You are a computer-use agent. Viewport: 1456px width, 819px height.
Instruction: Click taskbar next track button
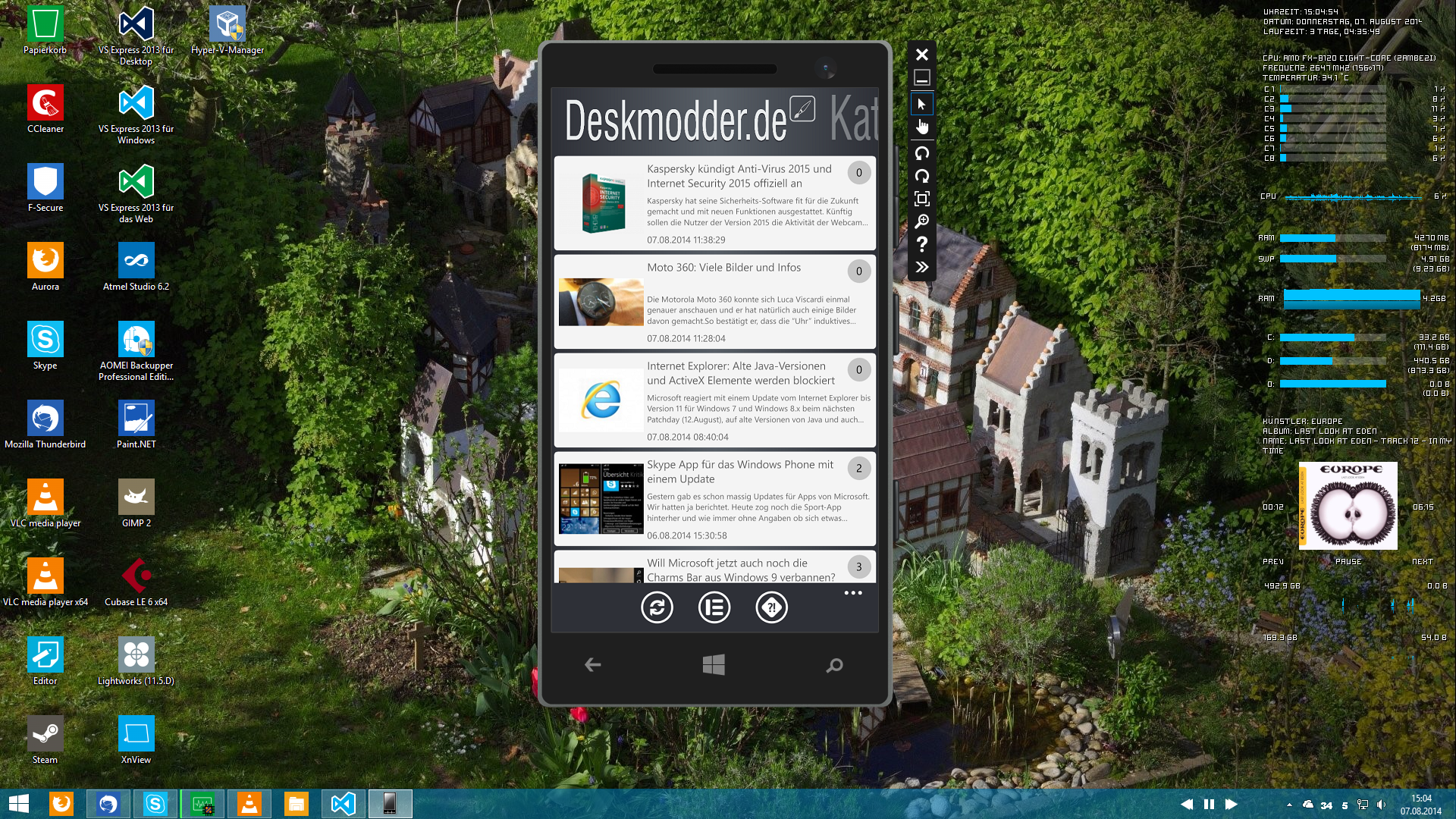1231,804
